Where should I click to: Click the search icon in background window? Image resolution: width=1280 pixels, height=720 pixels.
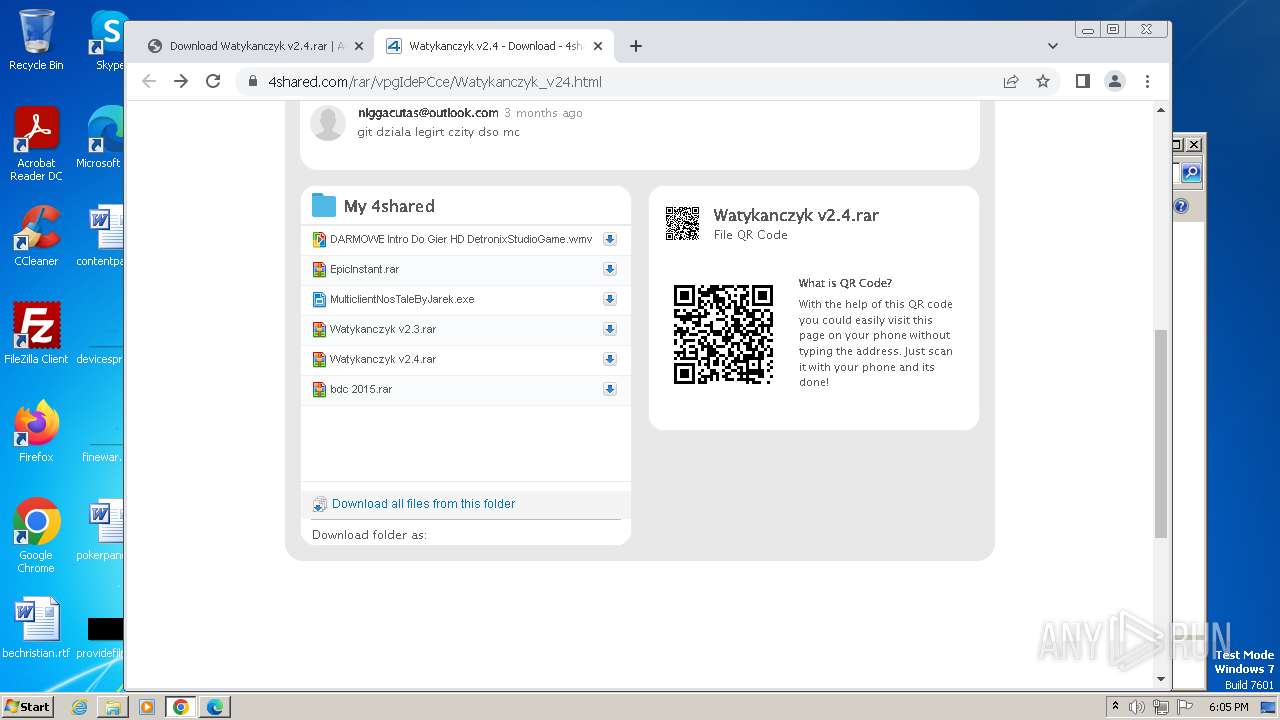1190,173
